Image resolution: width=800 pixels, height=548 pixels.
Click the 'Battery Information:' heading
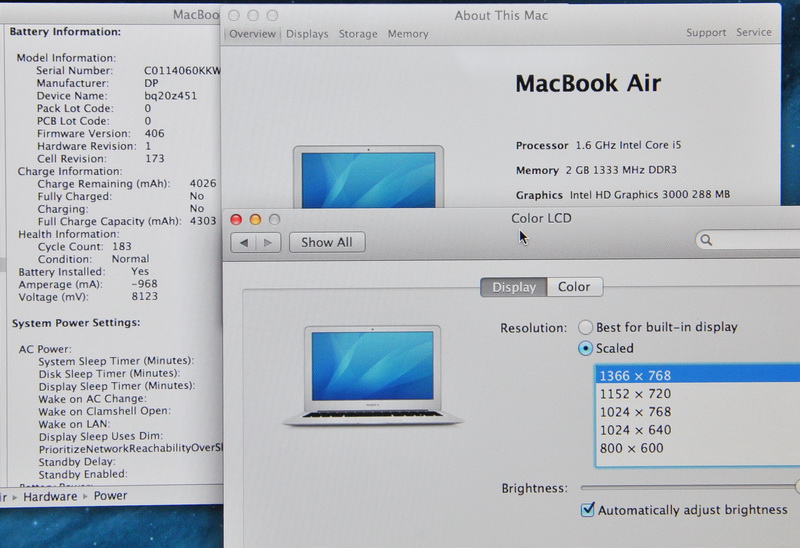point(65,32)
